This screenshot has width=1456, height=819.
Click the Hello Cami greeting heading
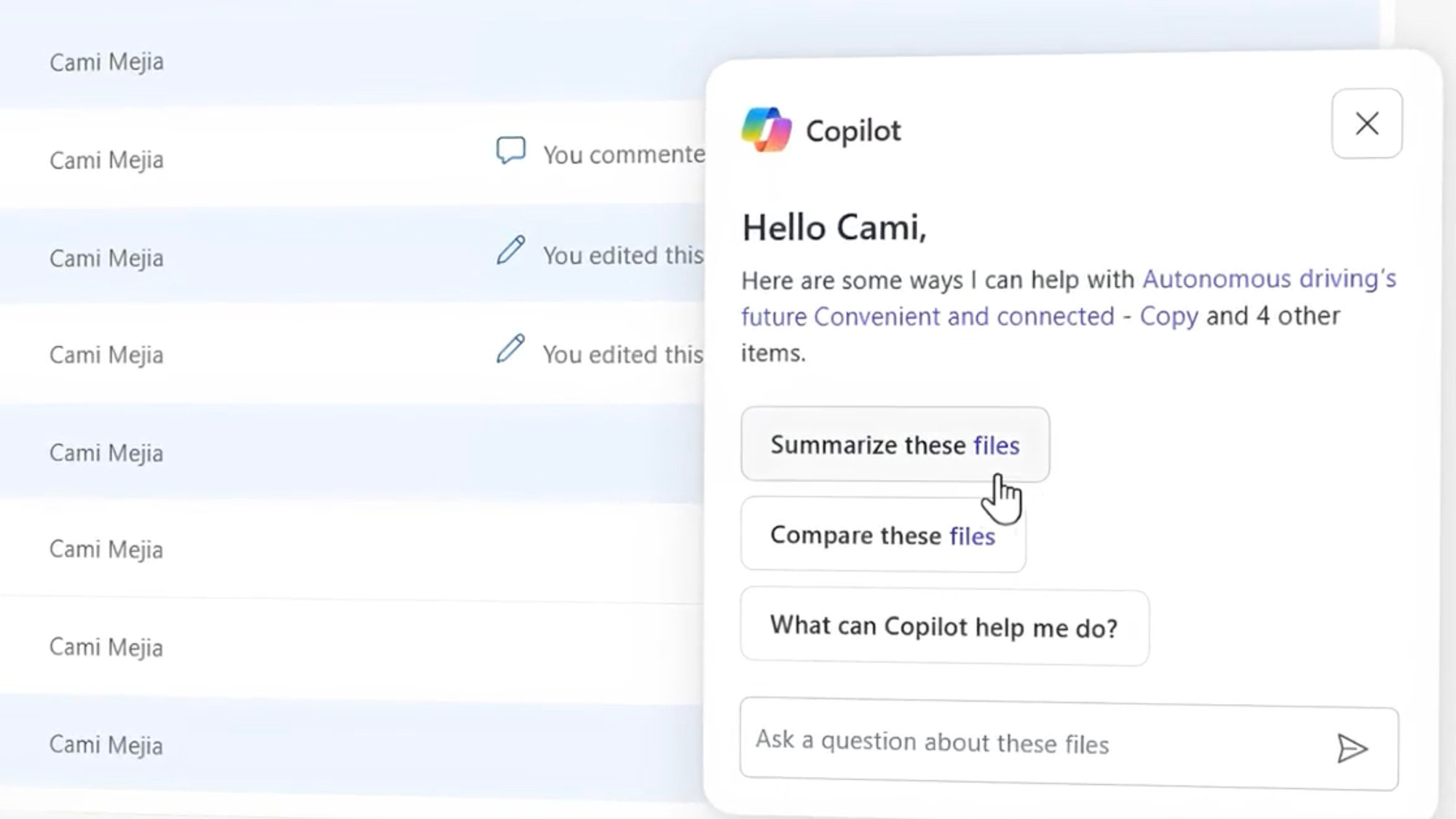tap(834, 228)
